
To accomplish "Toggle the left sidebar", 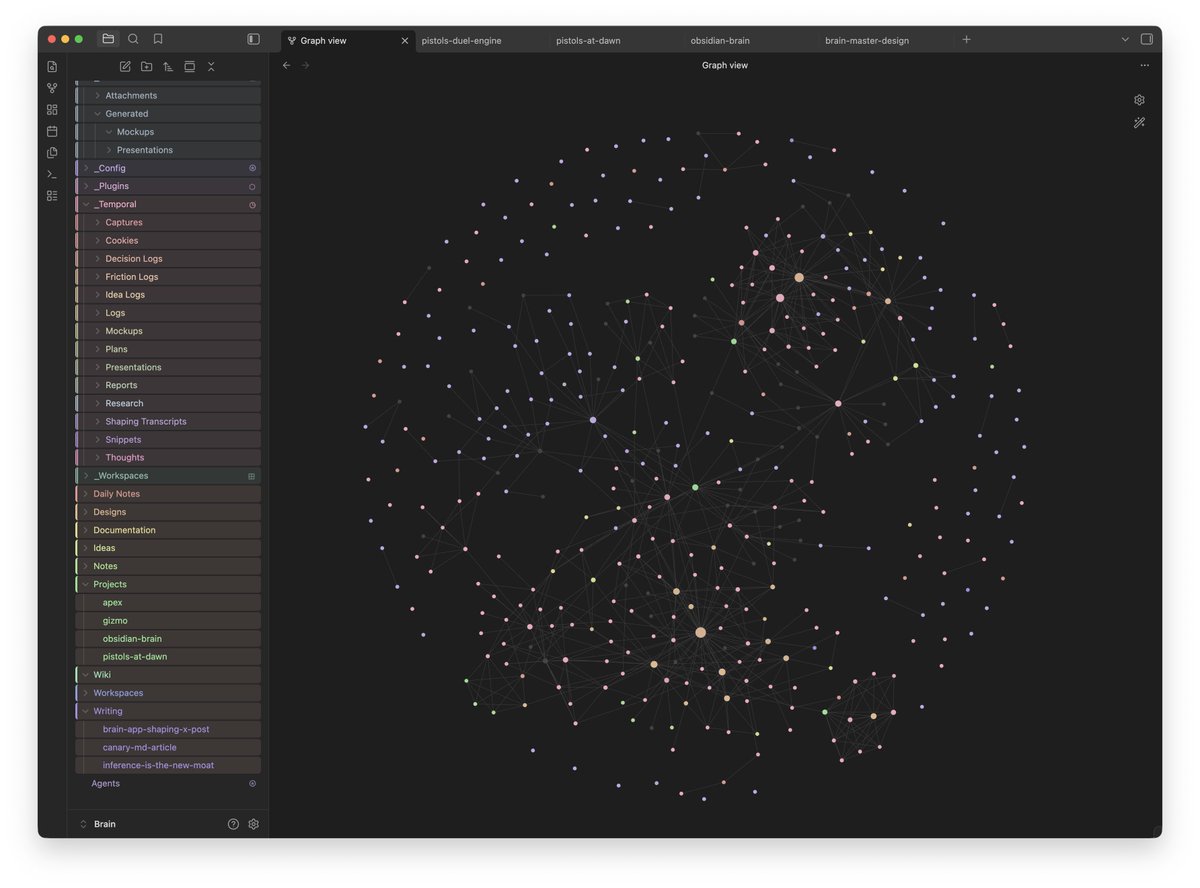I will (x=253, y=39).
